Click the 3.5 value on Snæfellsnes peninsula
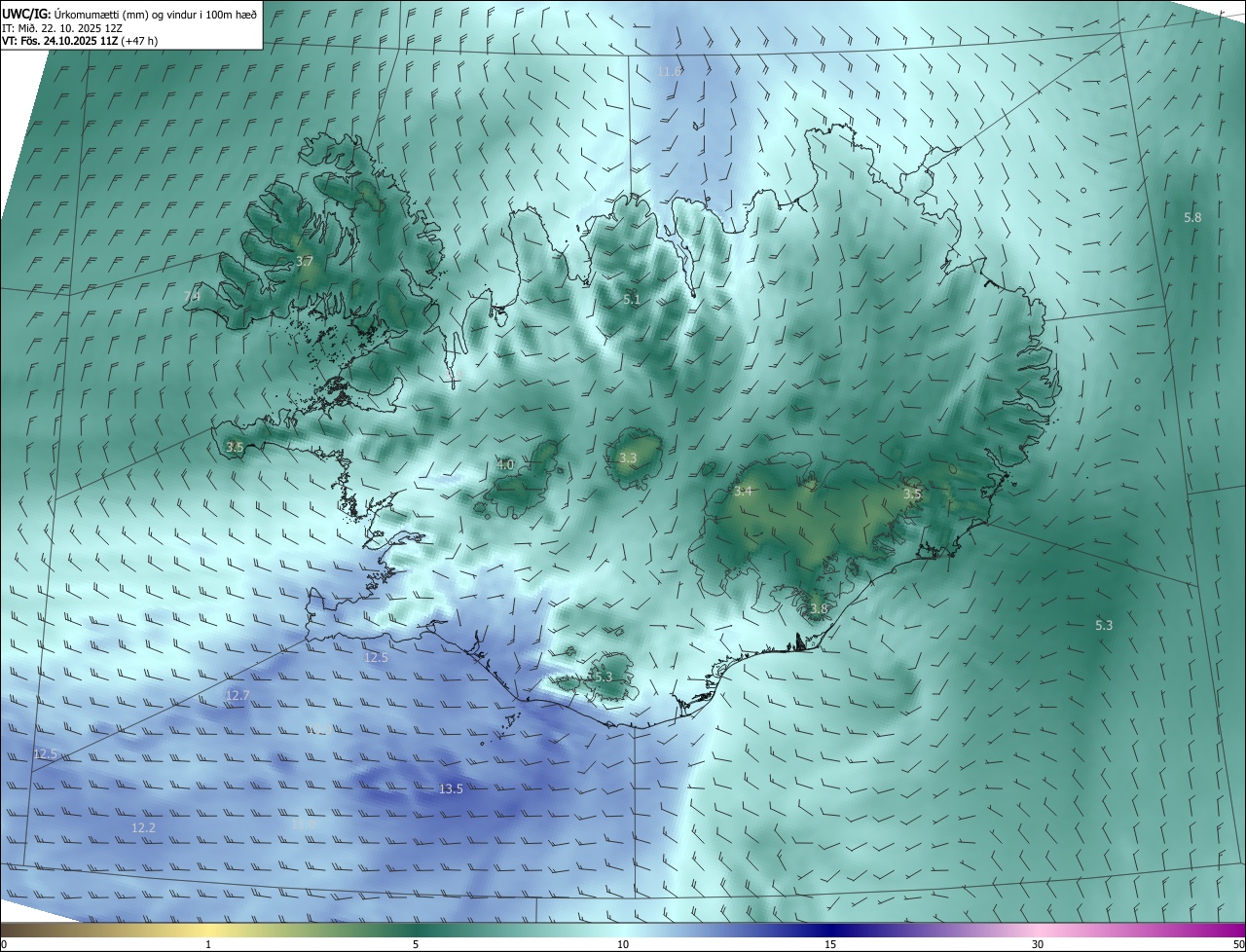The image size is (1246, 952). (x=235, y=447)
